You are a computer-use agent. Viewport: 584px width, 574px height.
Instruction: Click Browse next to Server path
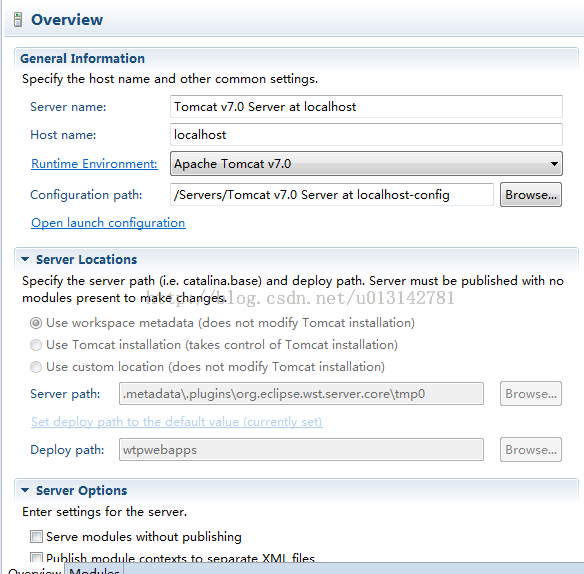coord(531,394)
